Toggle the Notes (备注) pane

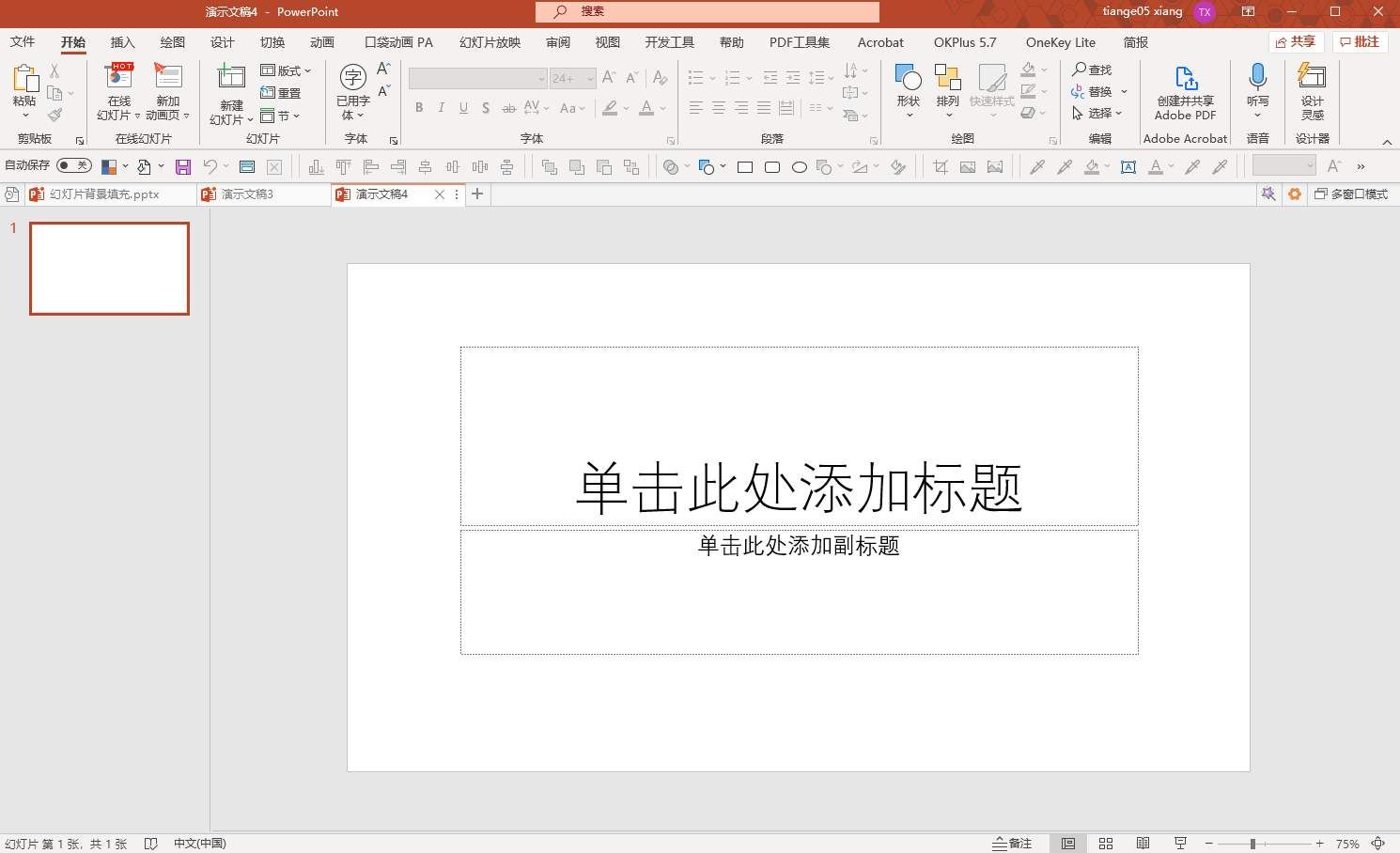point(1012,844)
